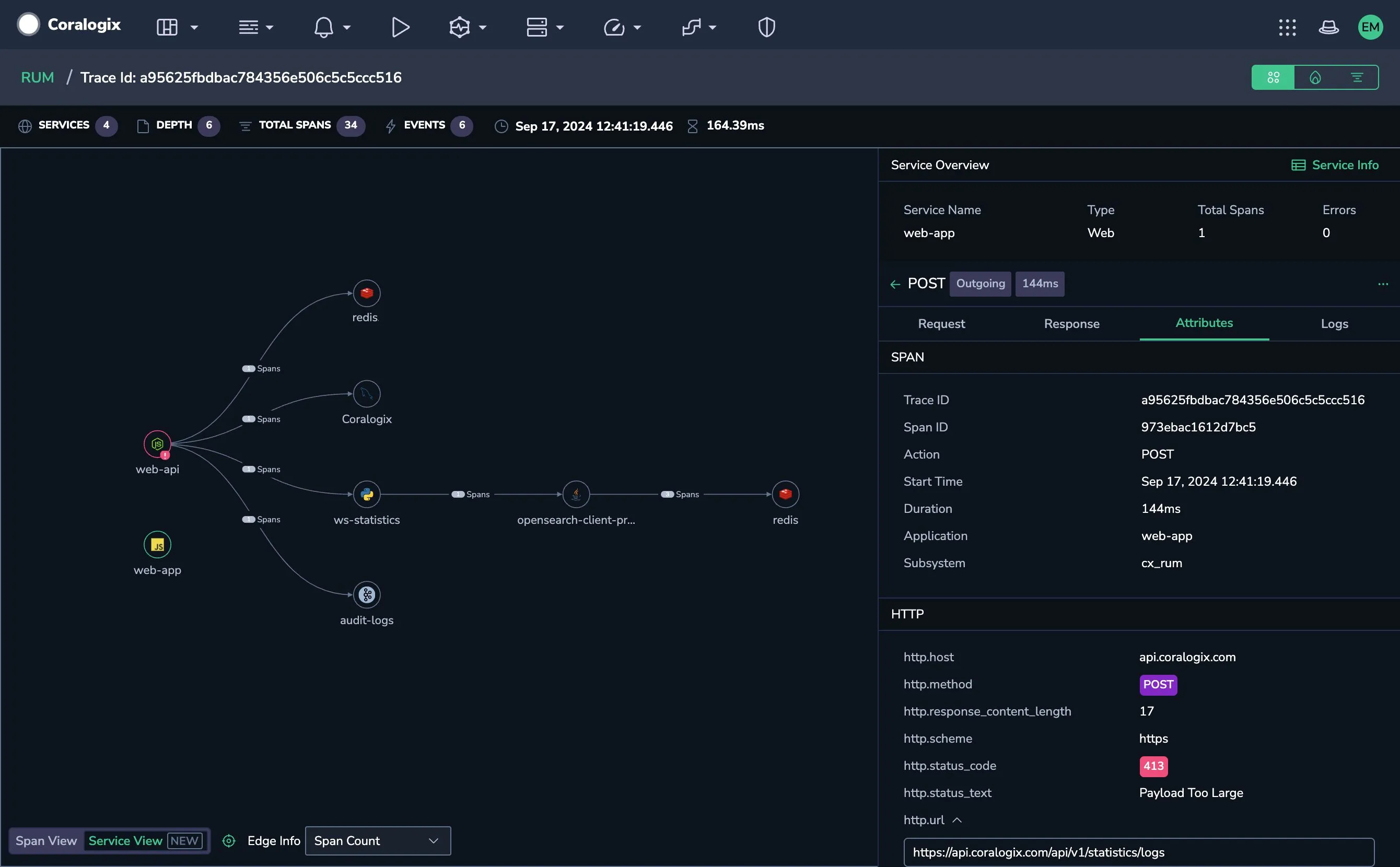Switch to Service View
Viewport: 1400px width, 867px height.
click(x=146, y=840)
